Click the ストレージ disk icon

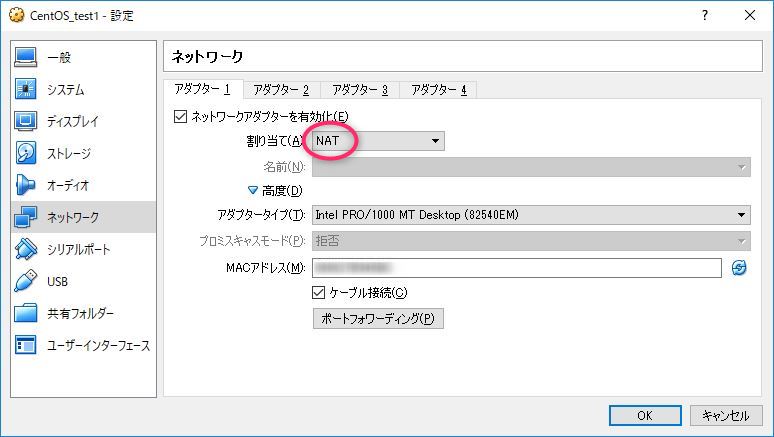[x=25, y=153]
